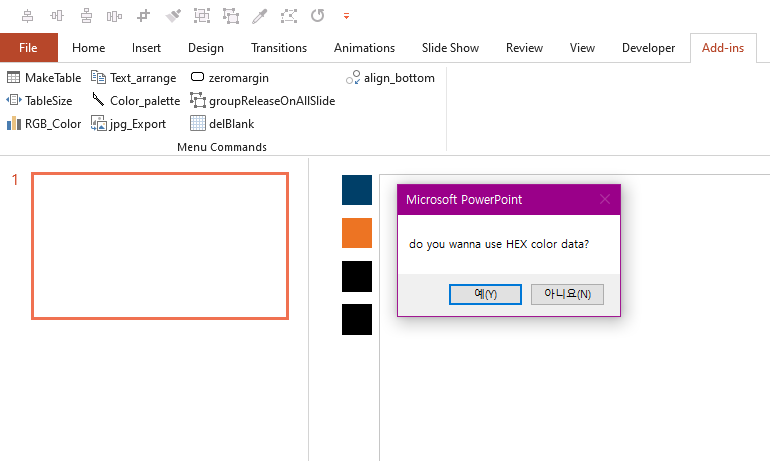
Task: Run the Text_arrange add-in command
Action: point(134,78)
